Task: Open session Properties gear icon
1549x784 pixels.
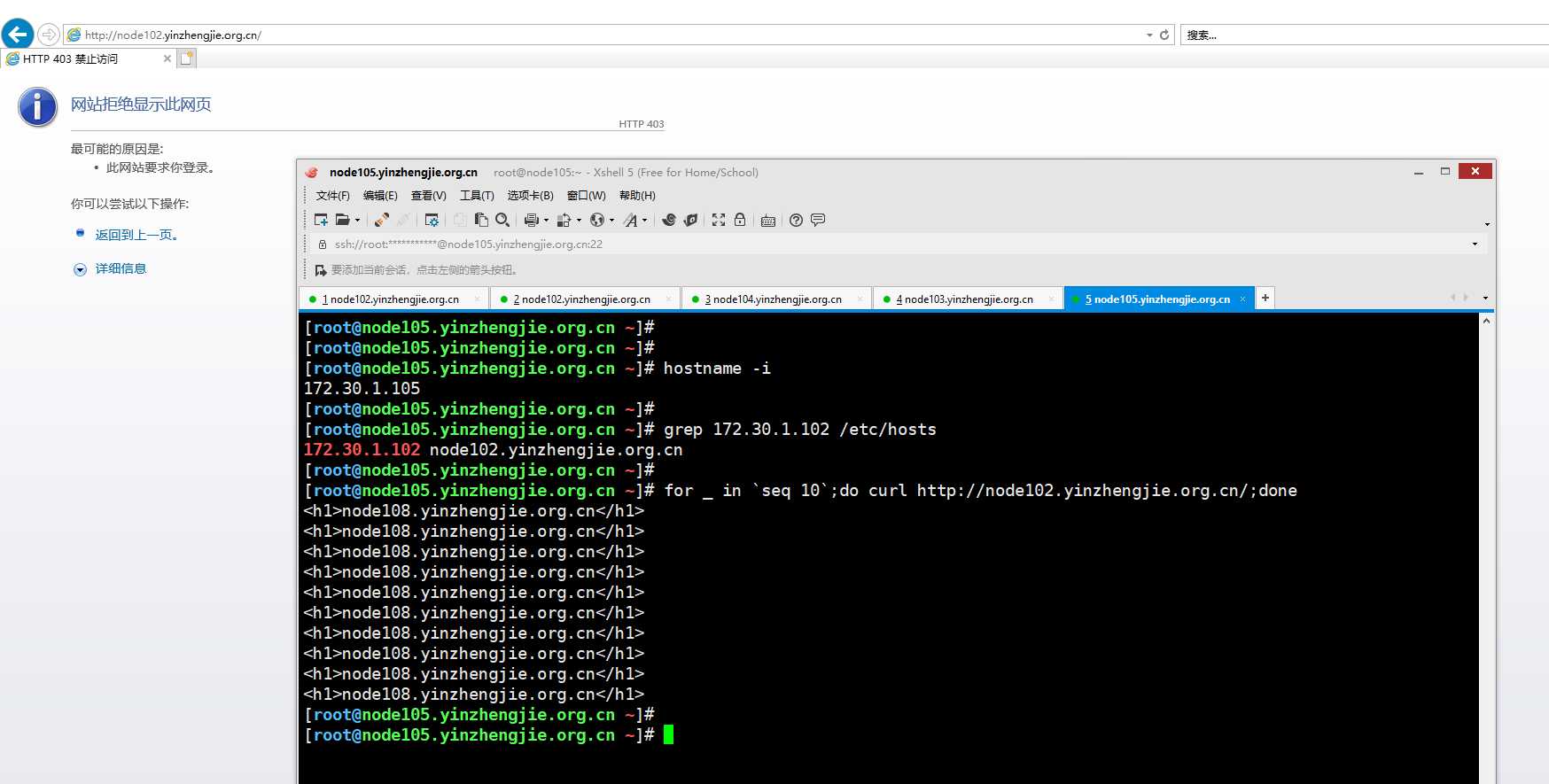Action: (432, 220)
